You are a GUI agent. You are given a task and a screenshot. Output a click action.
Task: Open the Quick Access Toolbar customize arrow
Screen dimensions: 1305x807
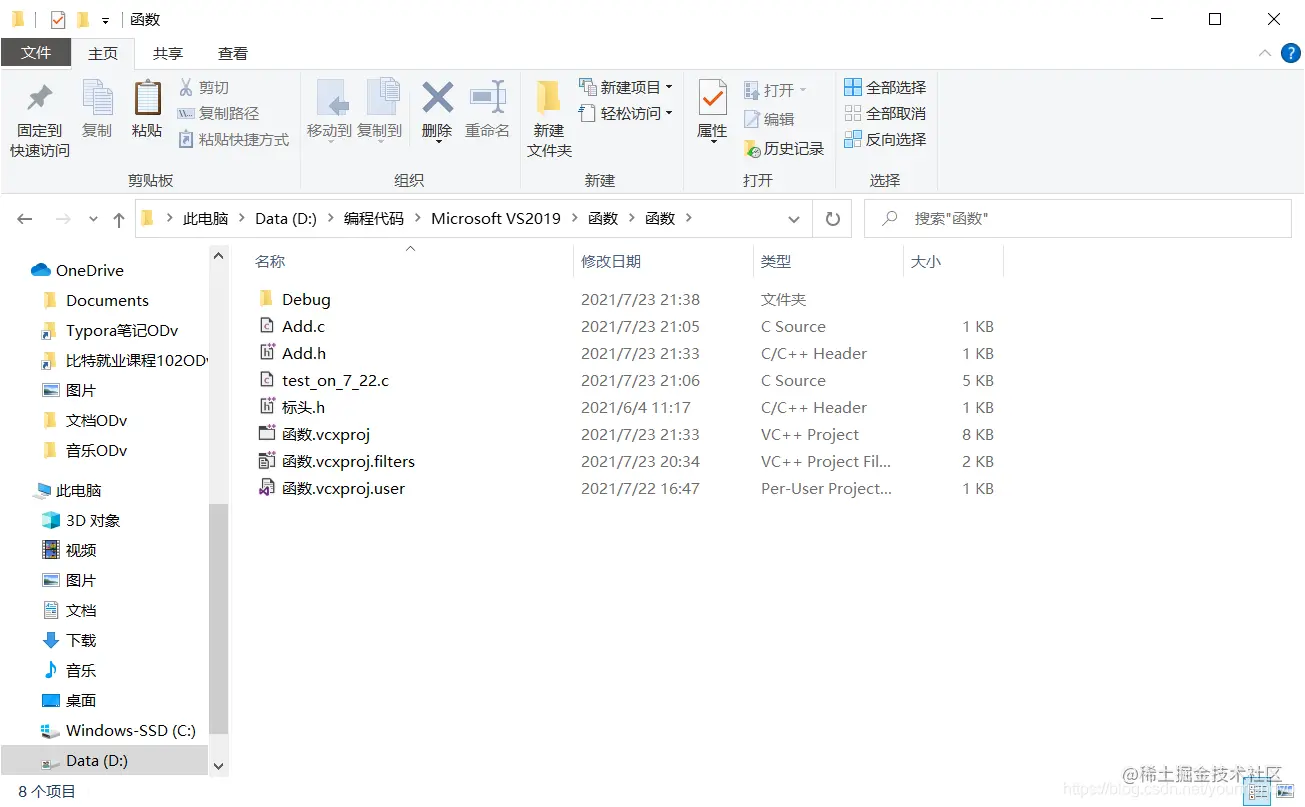[x=105, y=20]
